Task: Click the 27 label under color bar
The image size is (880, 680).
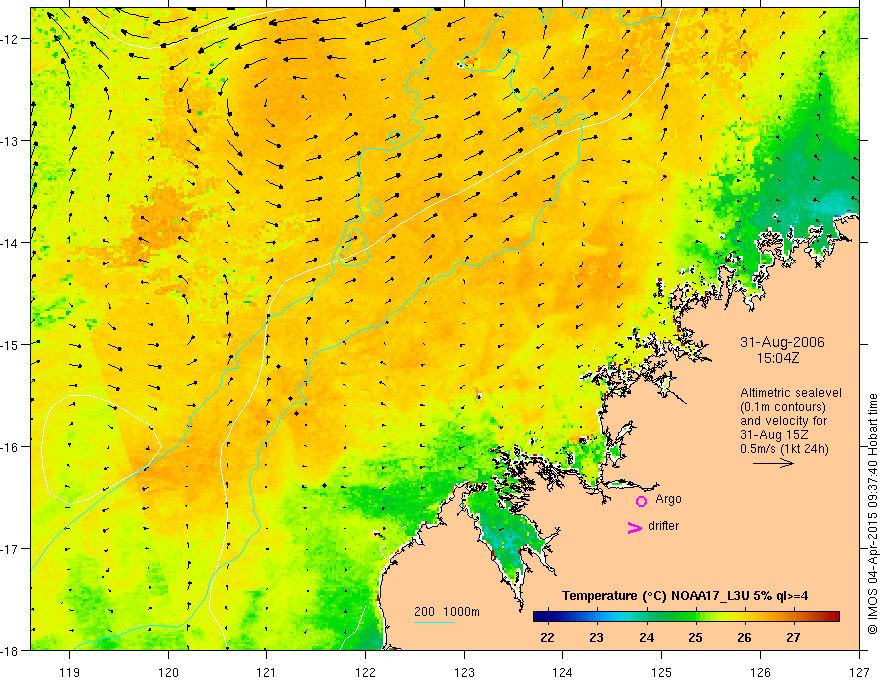Action: pos(793,638)
